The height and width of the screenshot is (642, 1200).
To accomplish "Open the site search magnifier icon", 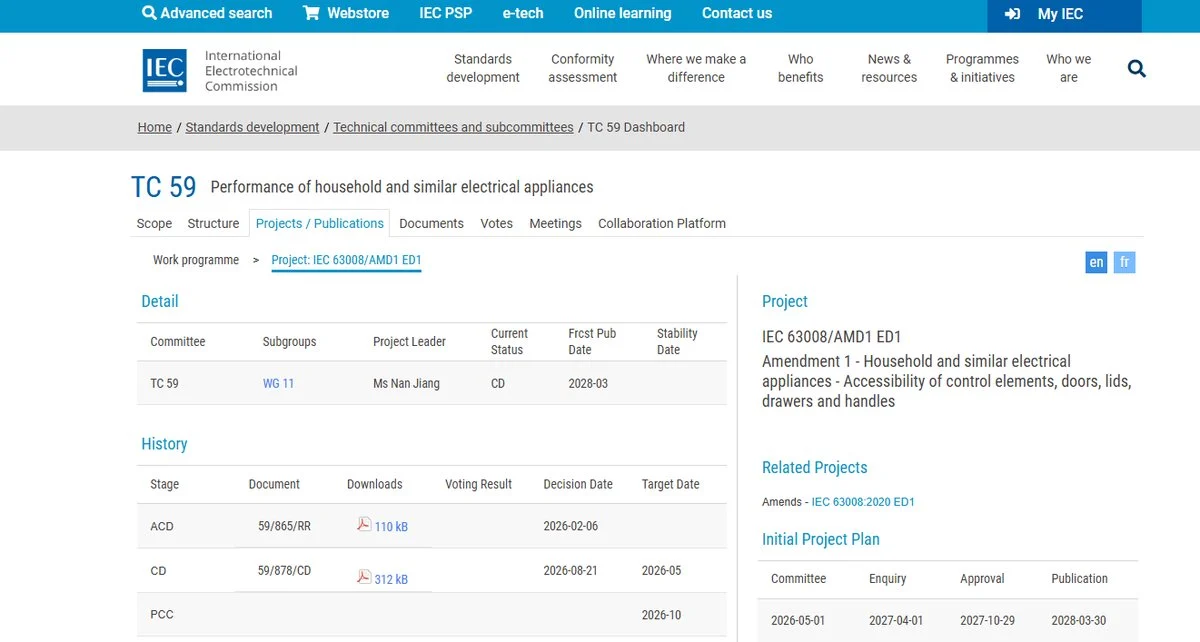I will point(1137,68).
